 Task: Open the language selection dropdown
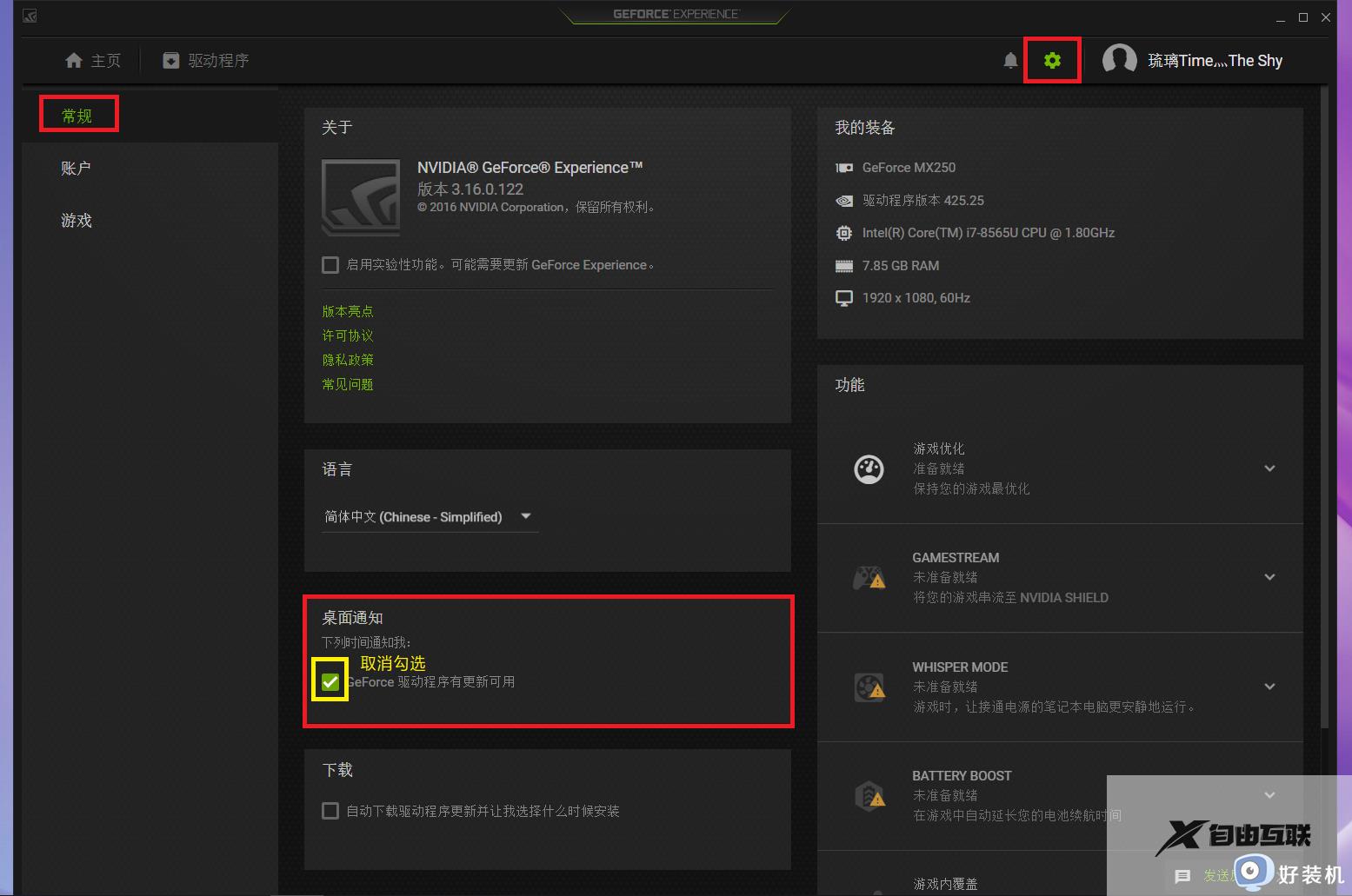pos(525,515)
